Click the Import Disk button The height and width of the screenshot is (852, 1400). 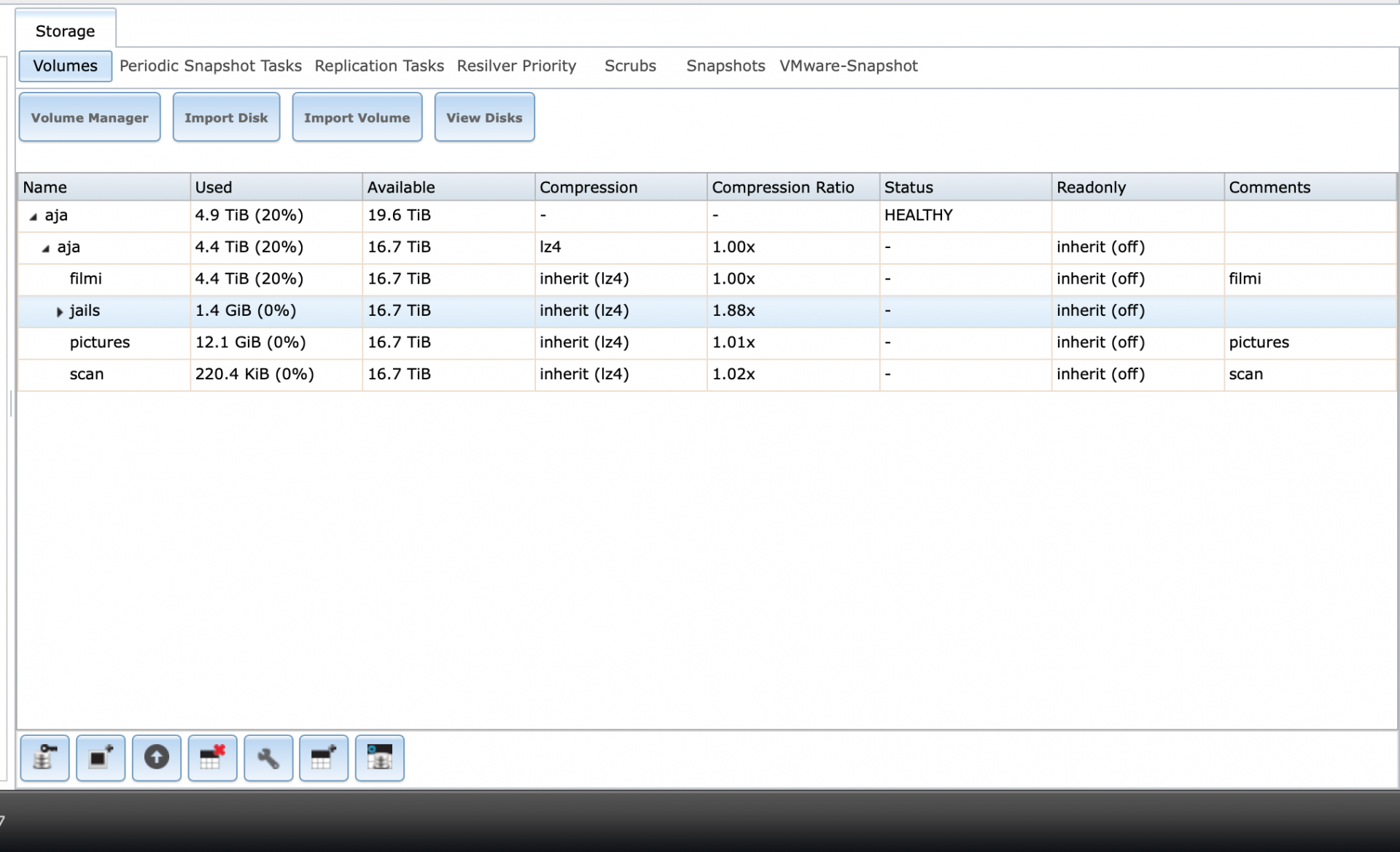226,117
